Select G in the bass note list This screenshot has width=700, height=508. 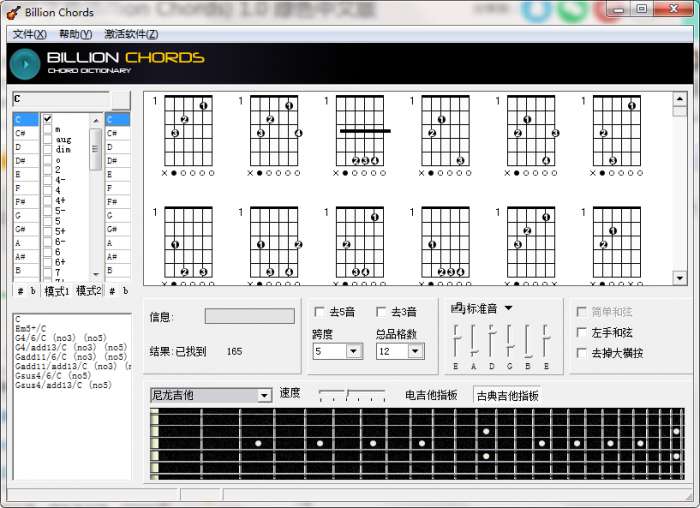118,216
